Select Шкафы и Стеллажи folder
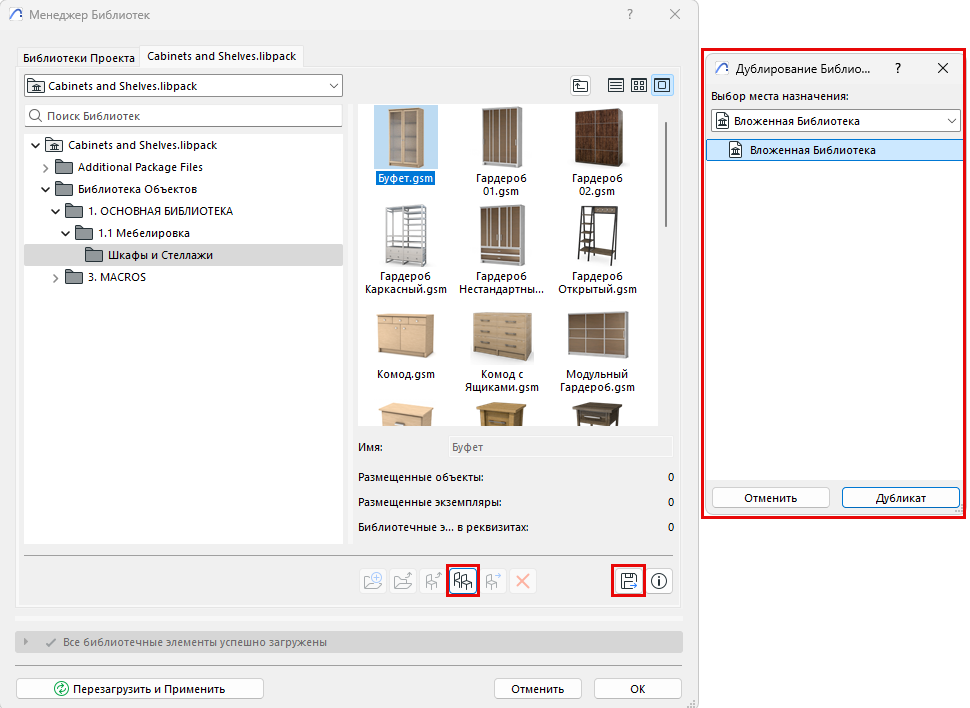 click(183, 255)
